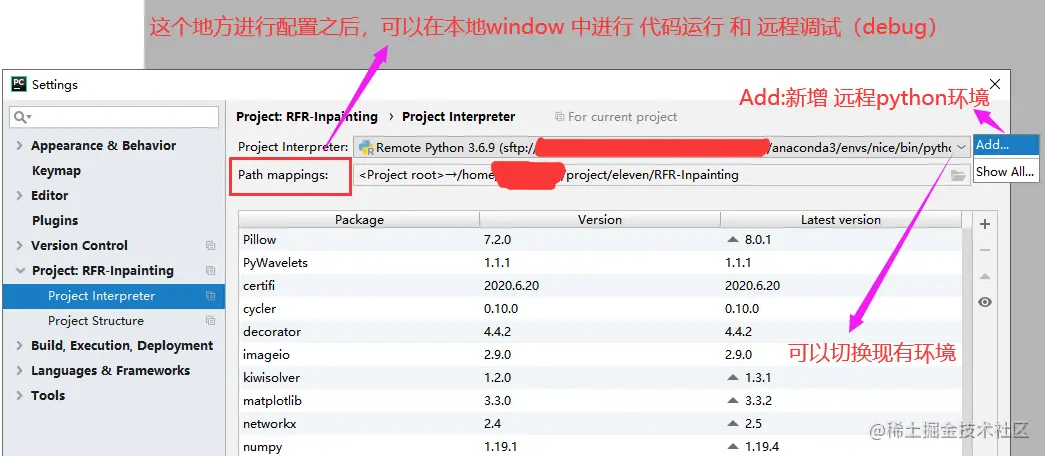
Task: Select the numpy package name
Action: (263, 447)
